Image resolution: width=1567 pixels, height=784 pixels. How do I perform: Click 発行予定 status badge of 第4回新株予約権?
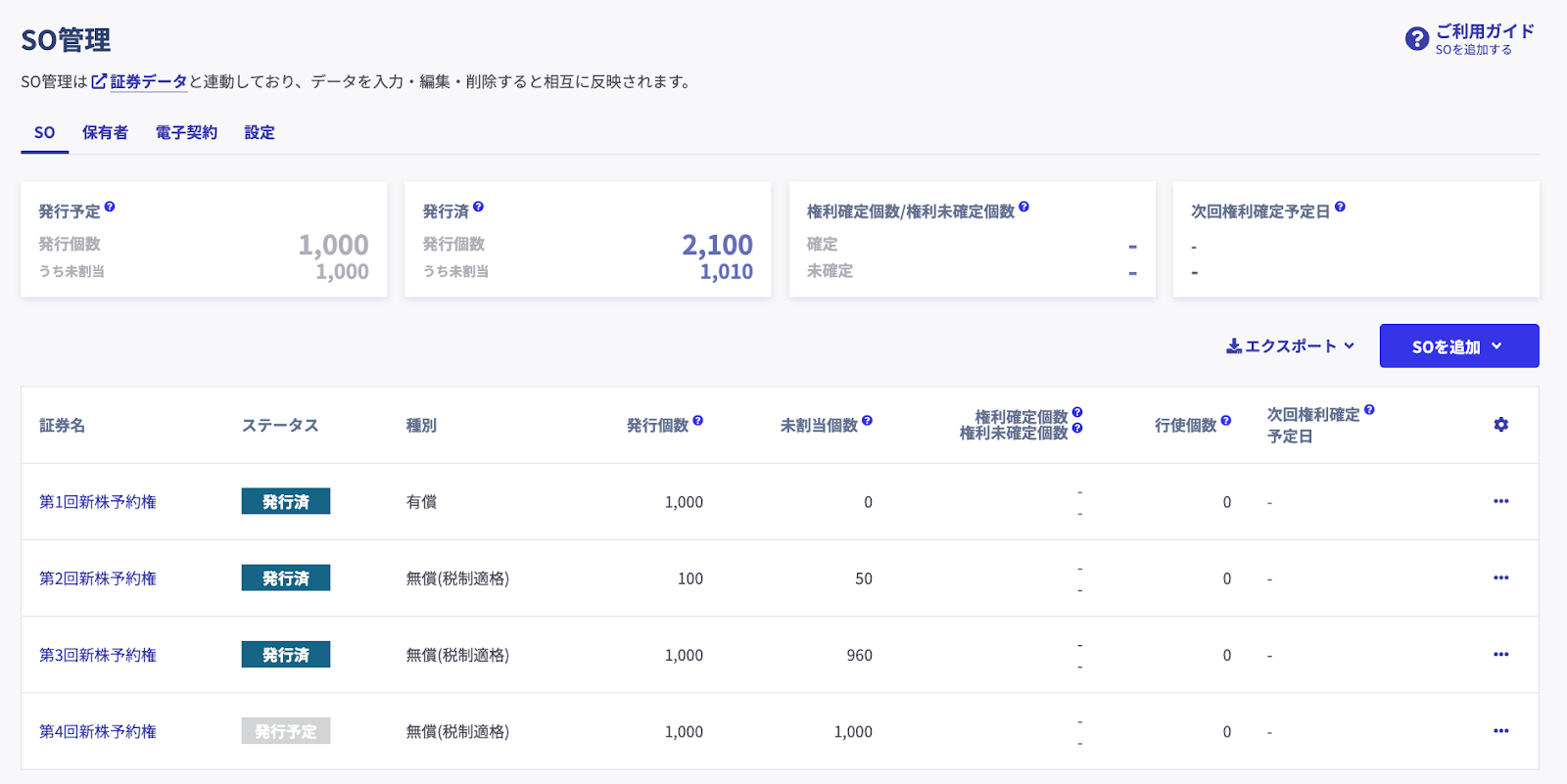coord(286,730)
